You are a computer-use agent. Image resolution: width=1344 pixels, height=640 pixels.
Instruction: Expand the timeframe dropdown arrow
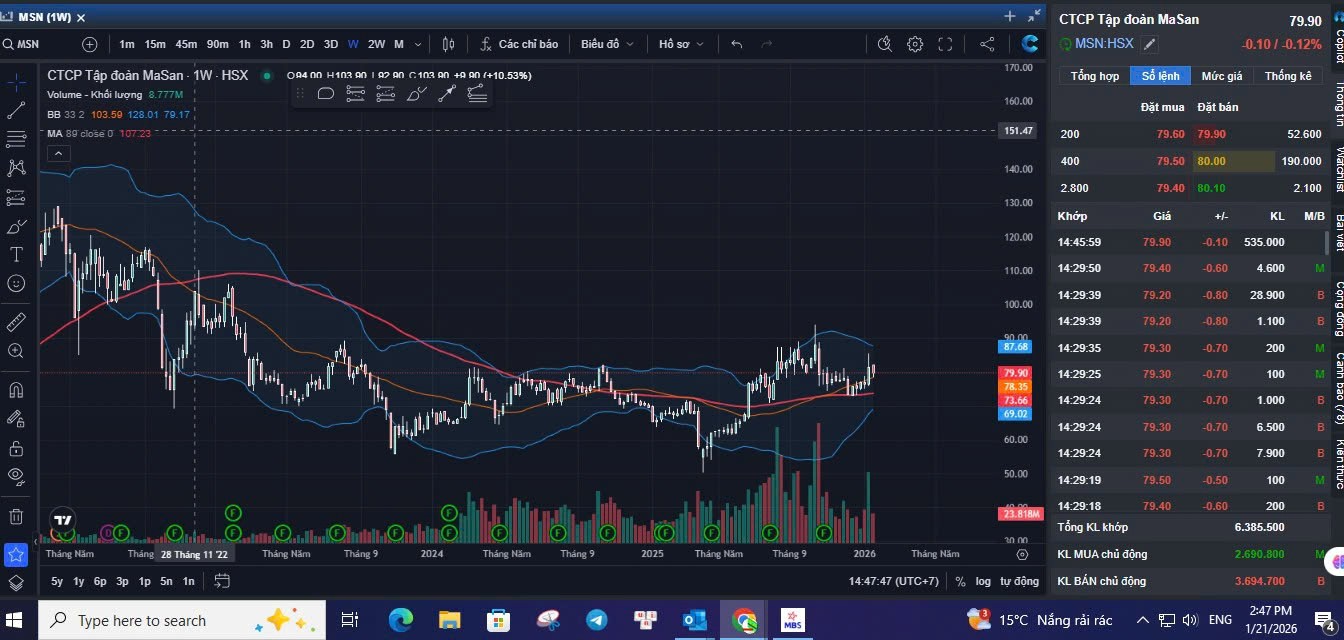(x=418, y=44)
